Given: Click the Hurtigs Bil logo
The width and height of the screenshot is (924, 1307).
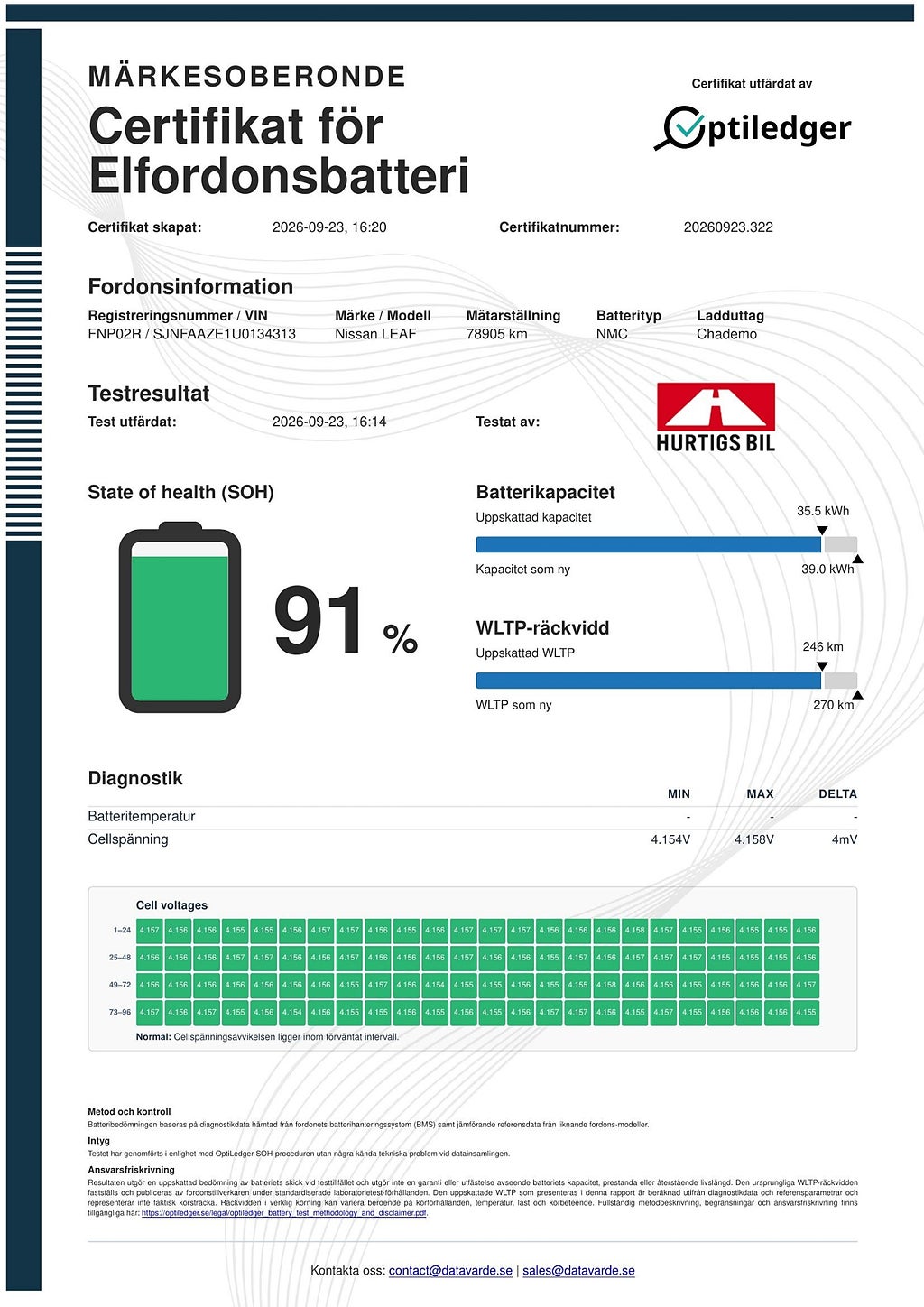Looking at the screenshot, I should point(716,417).
